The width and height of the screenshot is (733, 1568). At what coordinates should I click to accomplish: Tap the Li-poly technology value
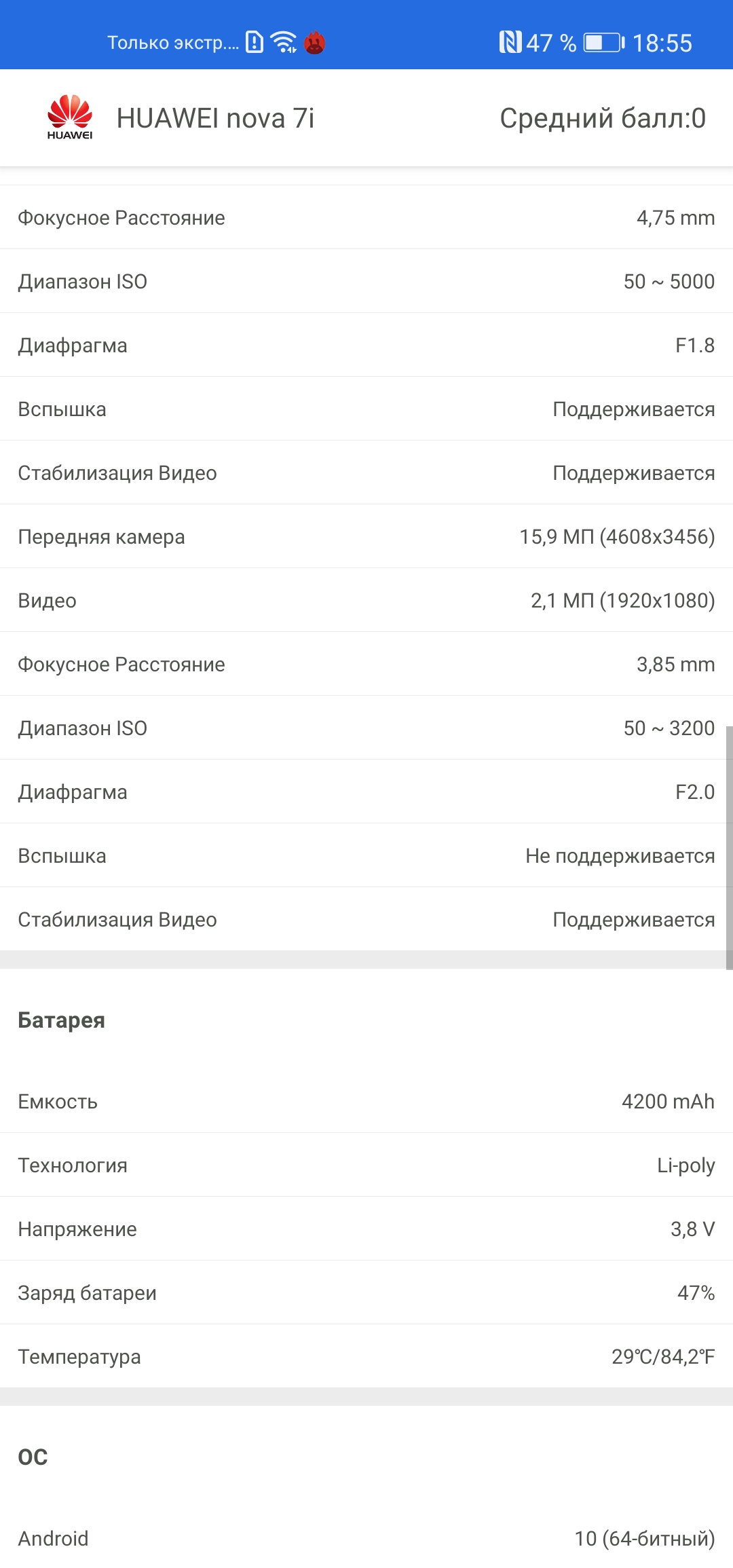[x=685, y=1165]
